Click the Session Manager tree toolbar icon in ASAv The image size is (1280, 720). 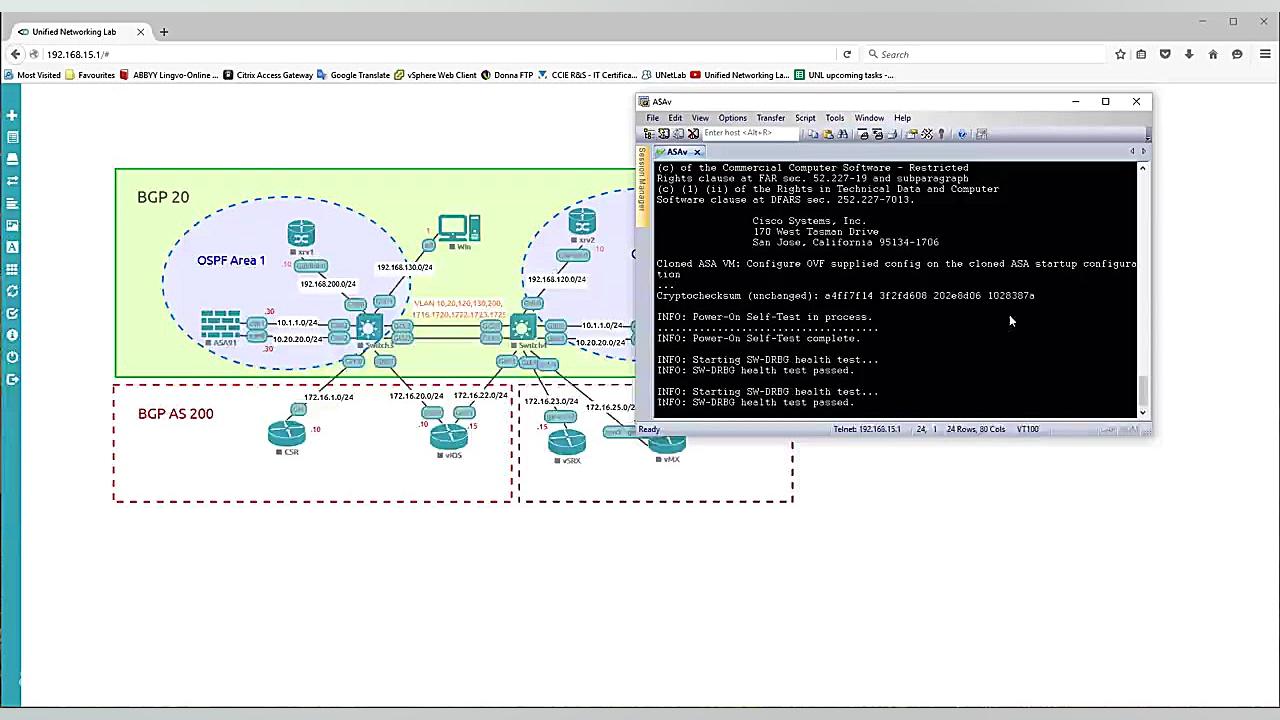point(649,133)
